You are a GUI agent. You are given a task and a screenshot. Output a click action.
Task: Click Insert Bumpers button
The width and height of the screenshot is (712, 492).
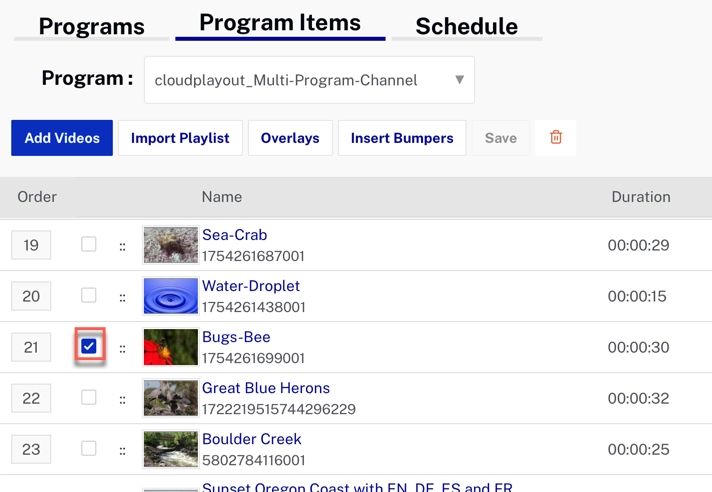pyautogui.click(x=402, y=138)
